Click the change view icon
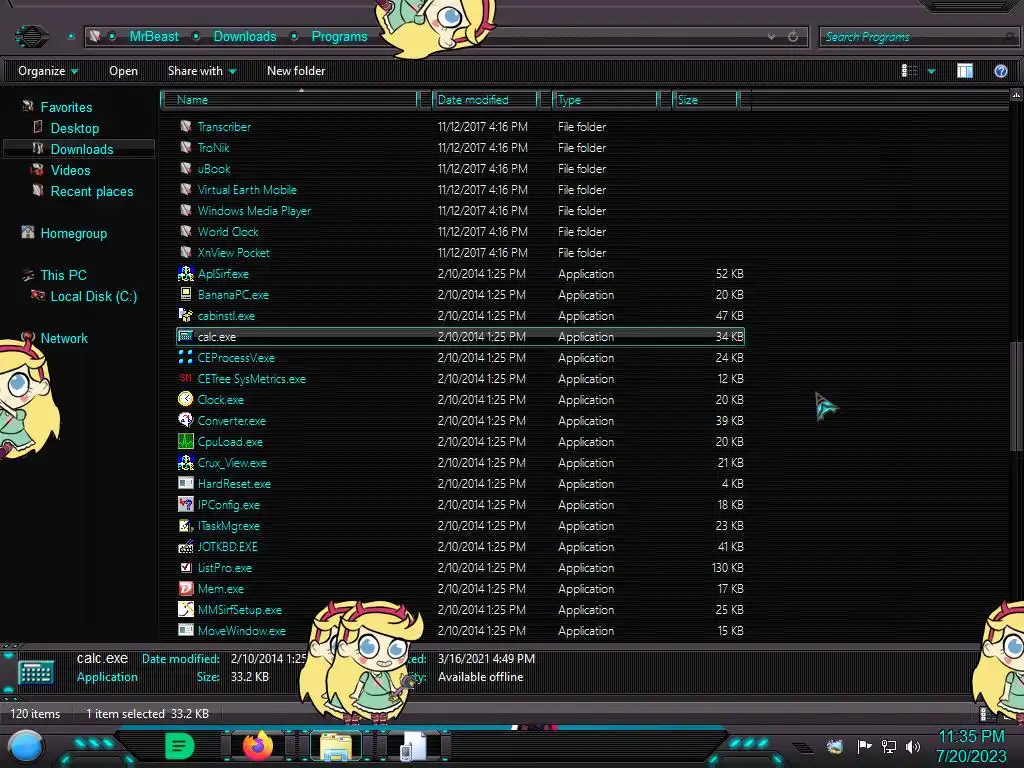Viewport: 1024px width, 768px height. click(909, 71)
